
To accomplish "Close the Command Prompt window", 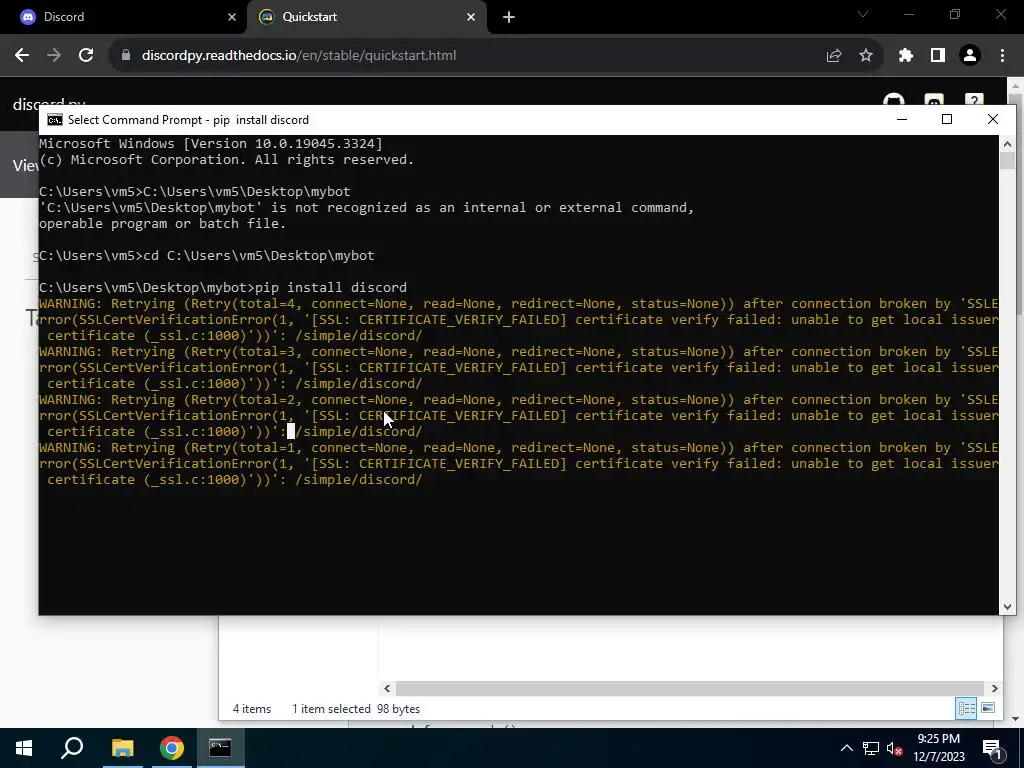I will [x=993, y=119].
